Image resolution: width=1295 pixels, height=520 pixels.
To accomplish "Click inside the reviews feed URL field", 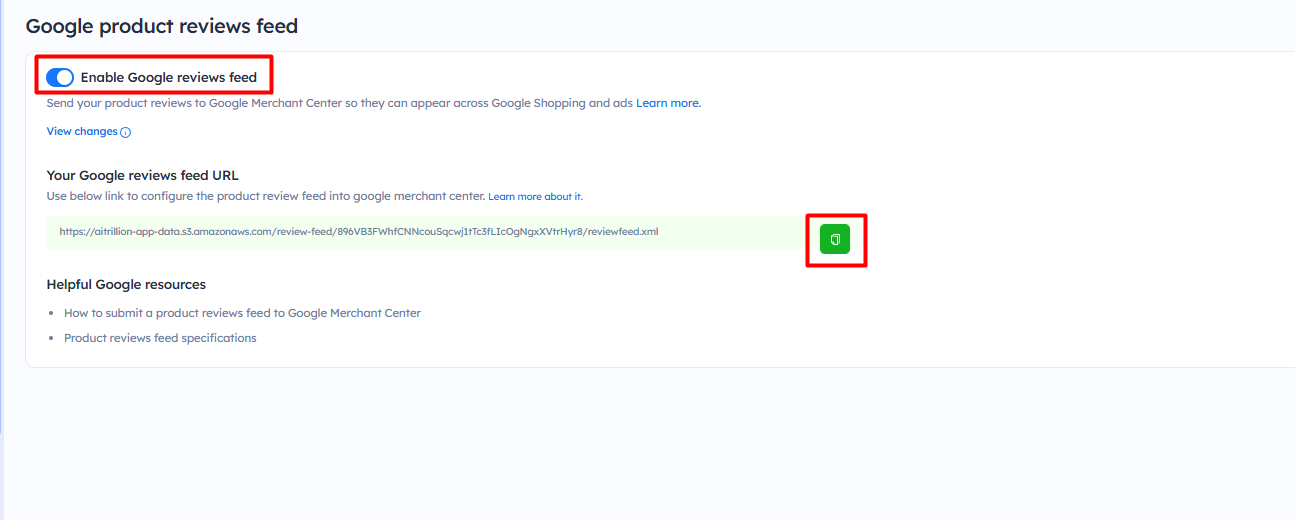I will click(x=400, y=232).
